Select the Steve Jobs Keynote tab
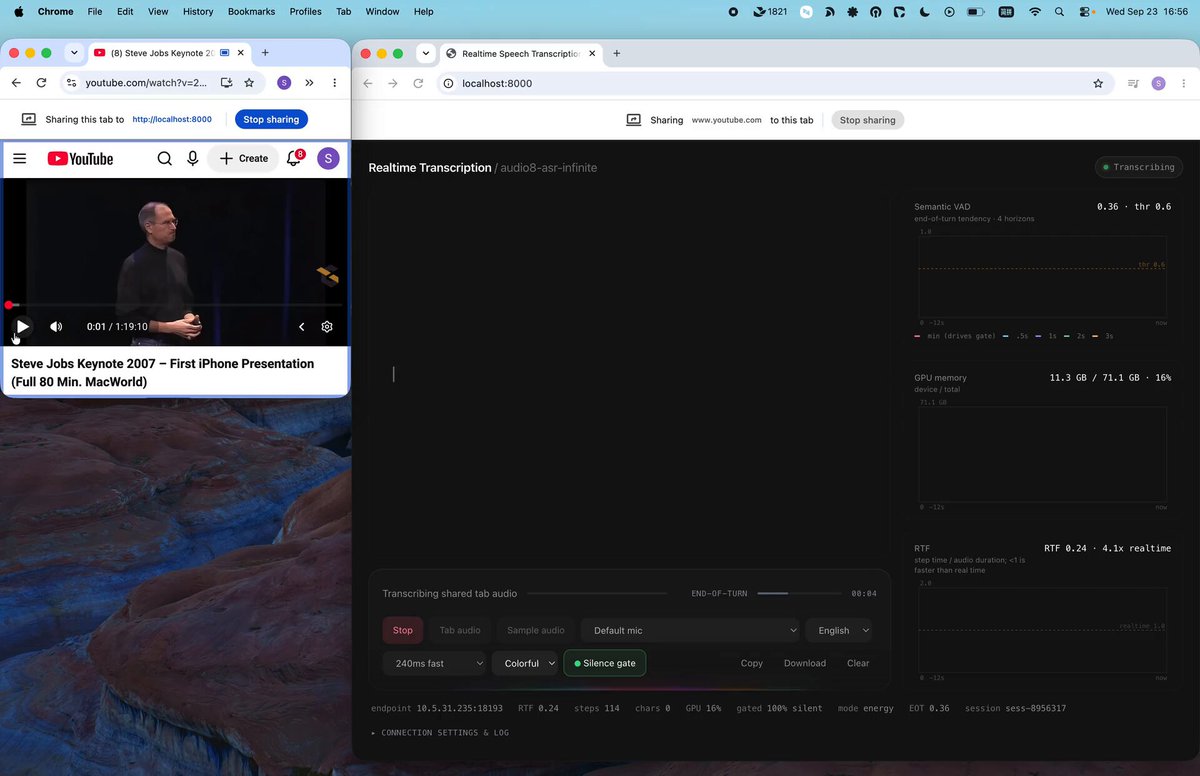1200x776 pixels. click(160, 53)
